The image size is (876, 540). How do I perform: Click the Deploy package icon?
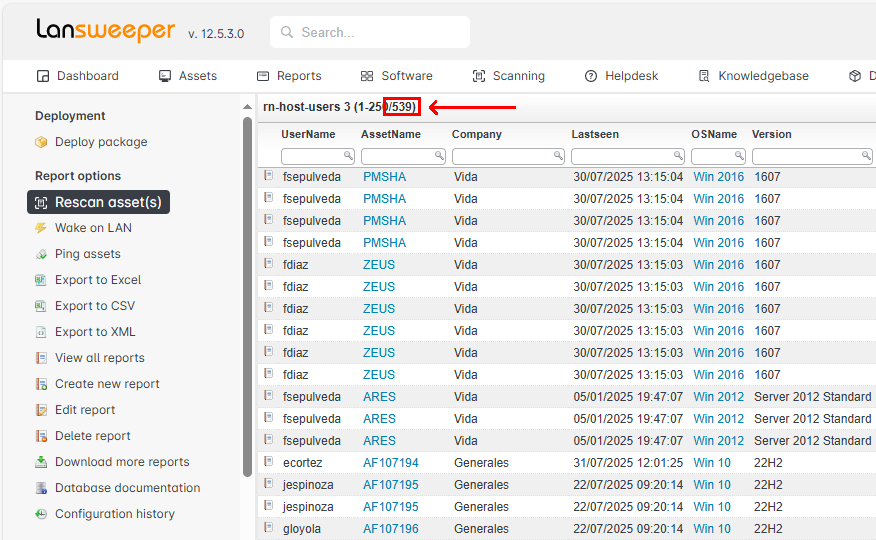tap(41, 142)
